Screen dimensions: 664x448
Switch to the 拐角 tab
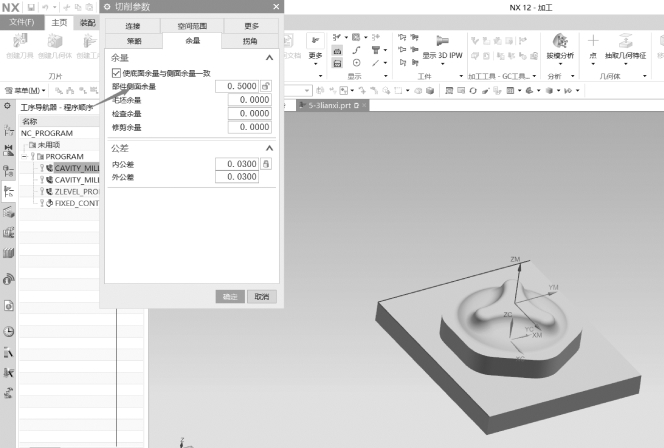coord(248,41)
